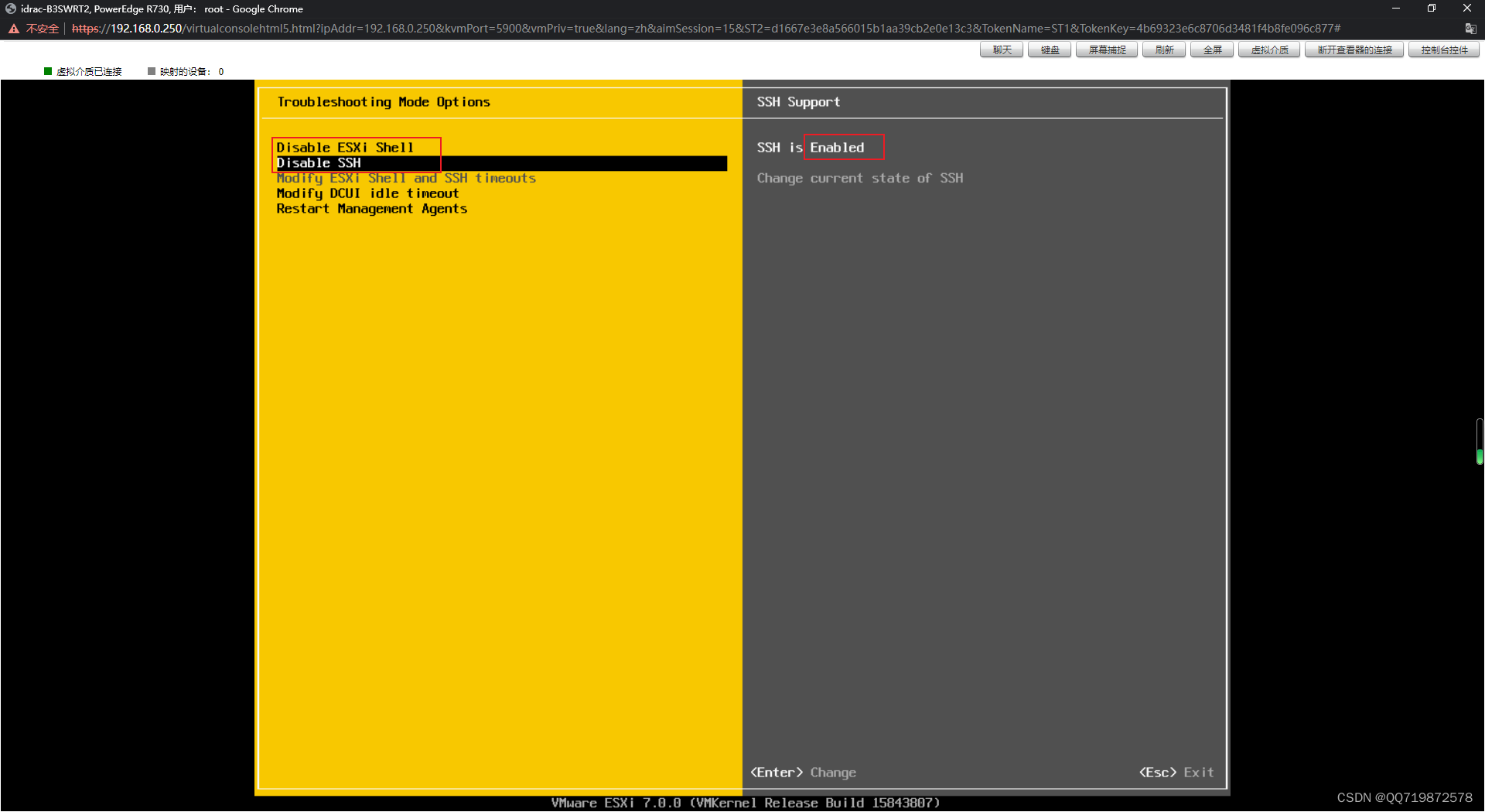The image size is (1485, 812).
Task: Click Change current state of SSH text
Action: 860,178
